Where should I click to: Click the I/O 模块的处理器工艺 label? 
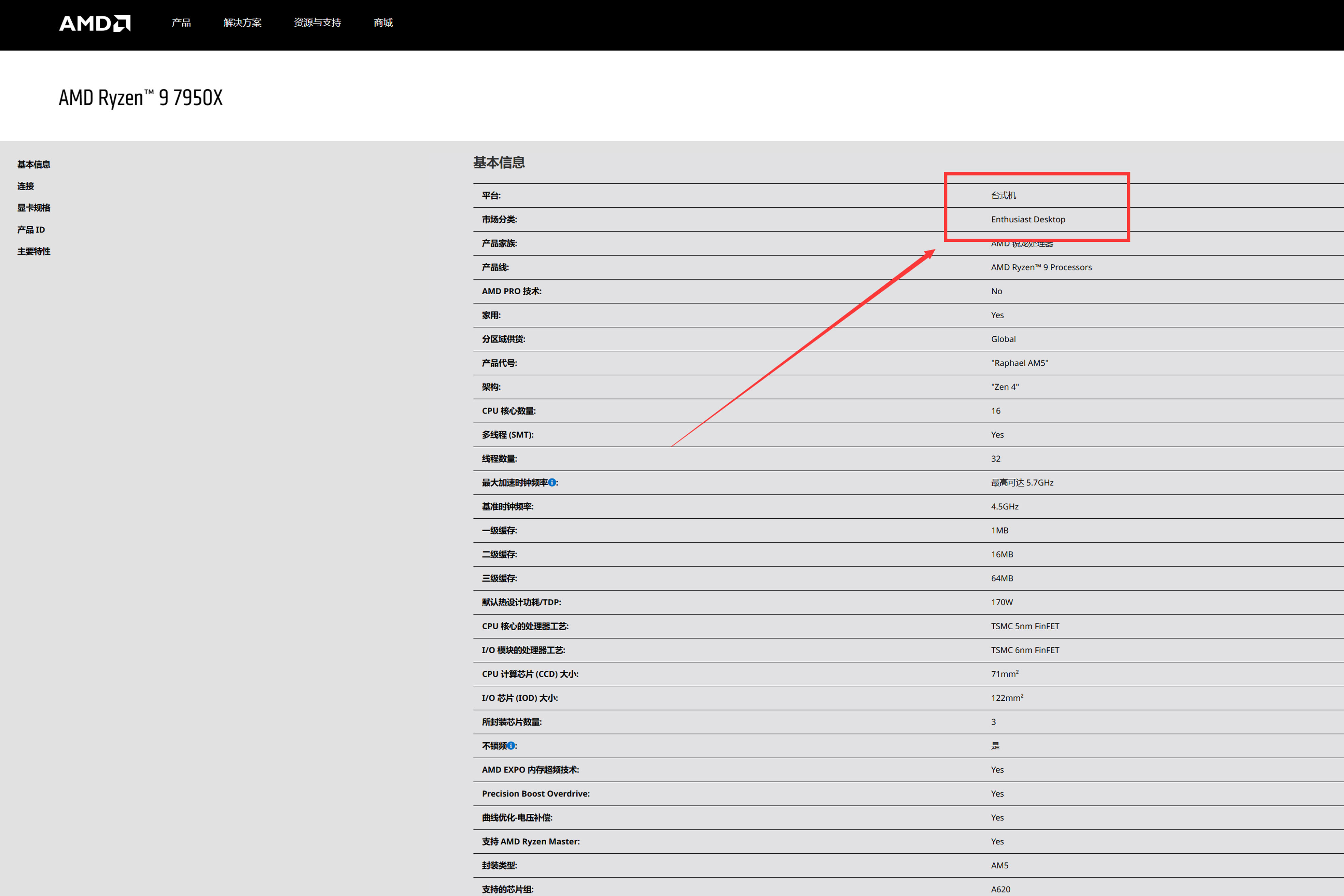click(x=523, y=651)
